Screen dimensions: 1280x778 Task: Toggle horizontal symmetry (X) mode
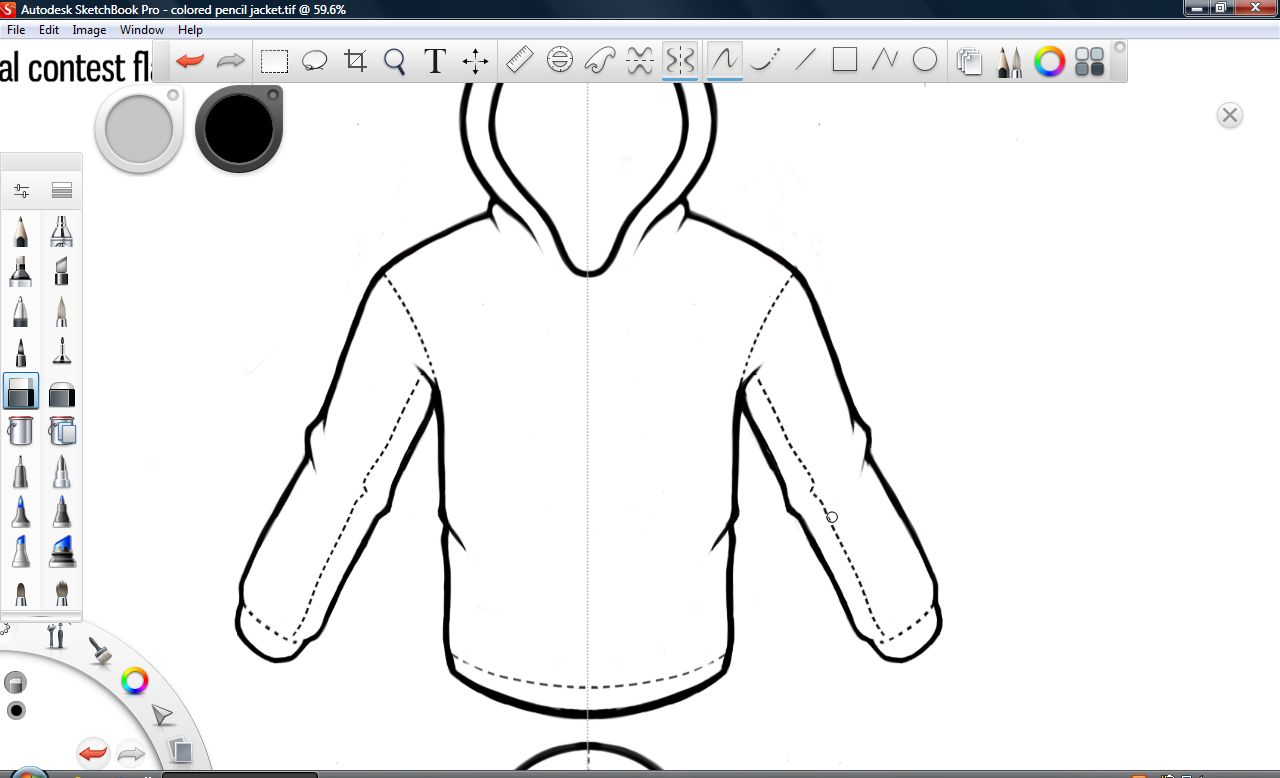pyautogui.click(x=640, y=61)
